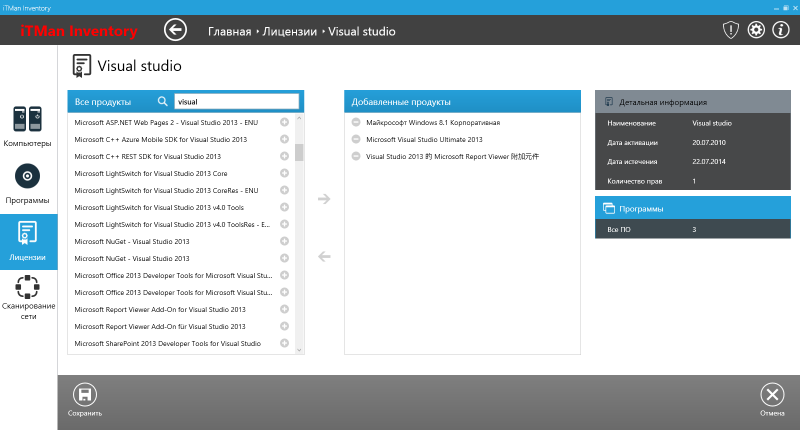This screenshot has height=430, width=800.
Task: Add Microsoft C++ REST SDK product
Action: click(285, 156)
